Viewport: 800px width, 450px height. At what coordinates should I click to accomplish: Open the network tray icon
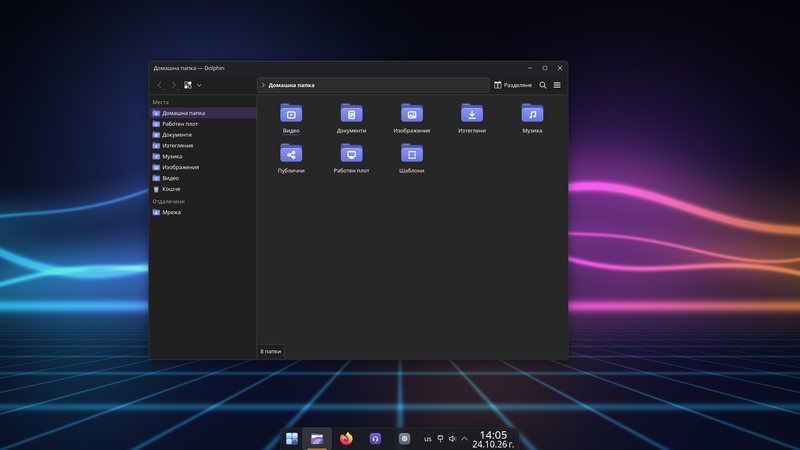(x=440, y=439)
